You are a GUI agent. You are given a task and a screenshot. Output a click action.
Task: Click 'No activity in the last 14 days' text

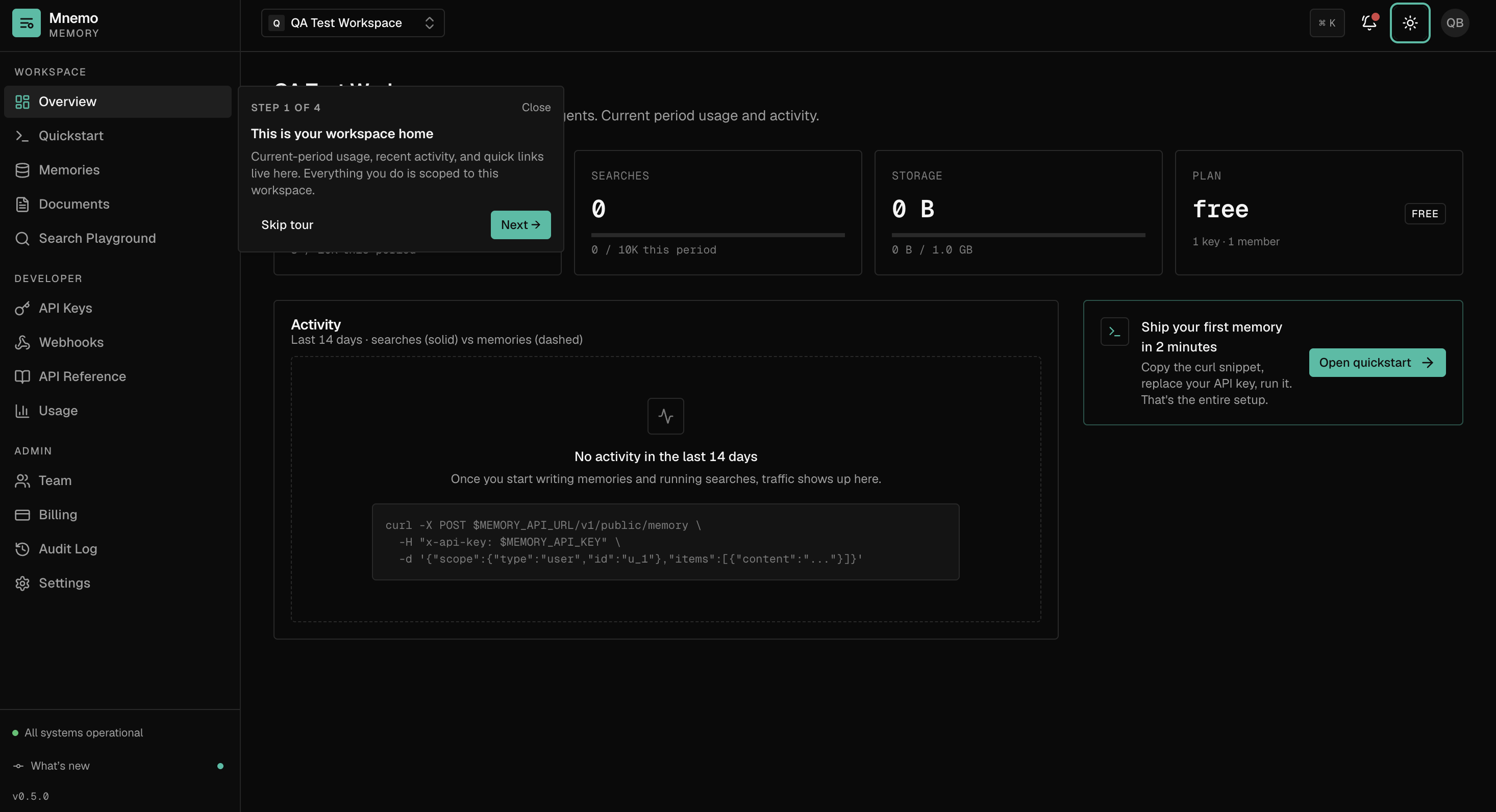point(665,457)
